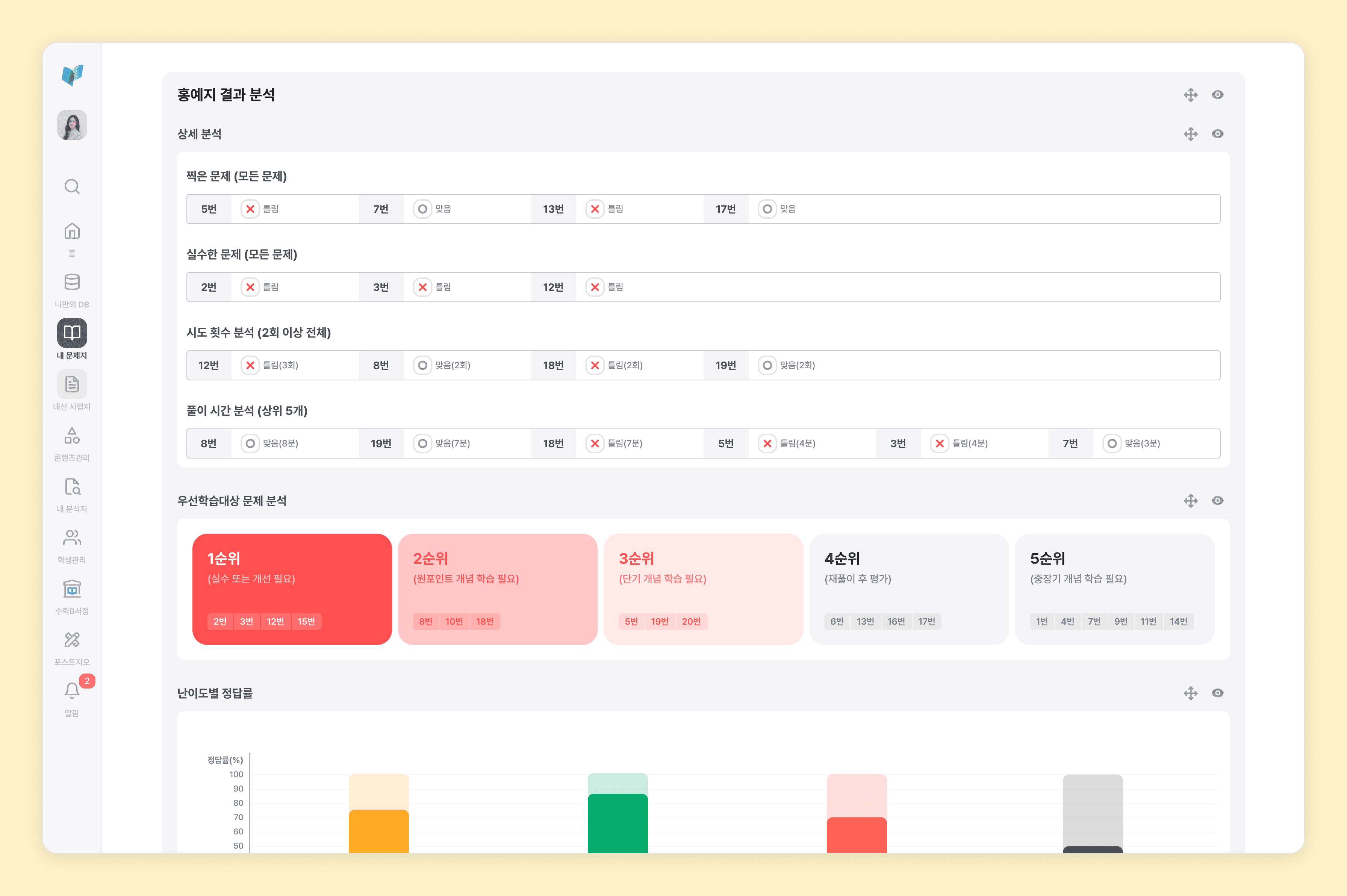The image size is (1347, 896).
Task: Click the 20번 tag in 3순위 card
Action: tap(691, 622)
